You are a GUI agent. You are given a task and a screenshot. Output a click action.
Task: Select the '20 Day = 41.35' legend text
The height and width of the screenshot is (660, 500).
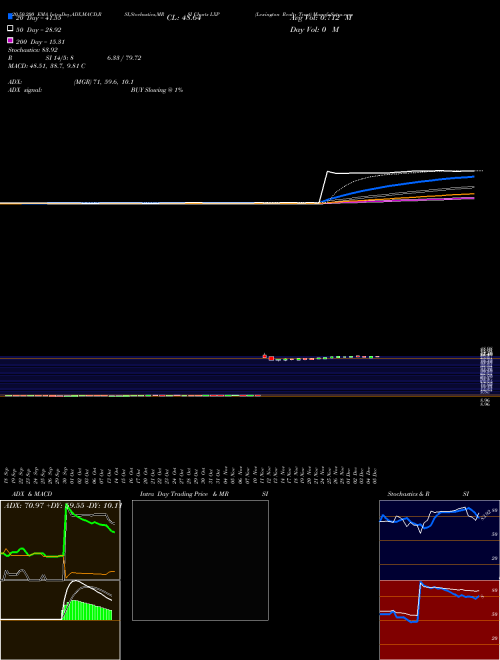[38, 18]
